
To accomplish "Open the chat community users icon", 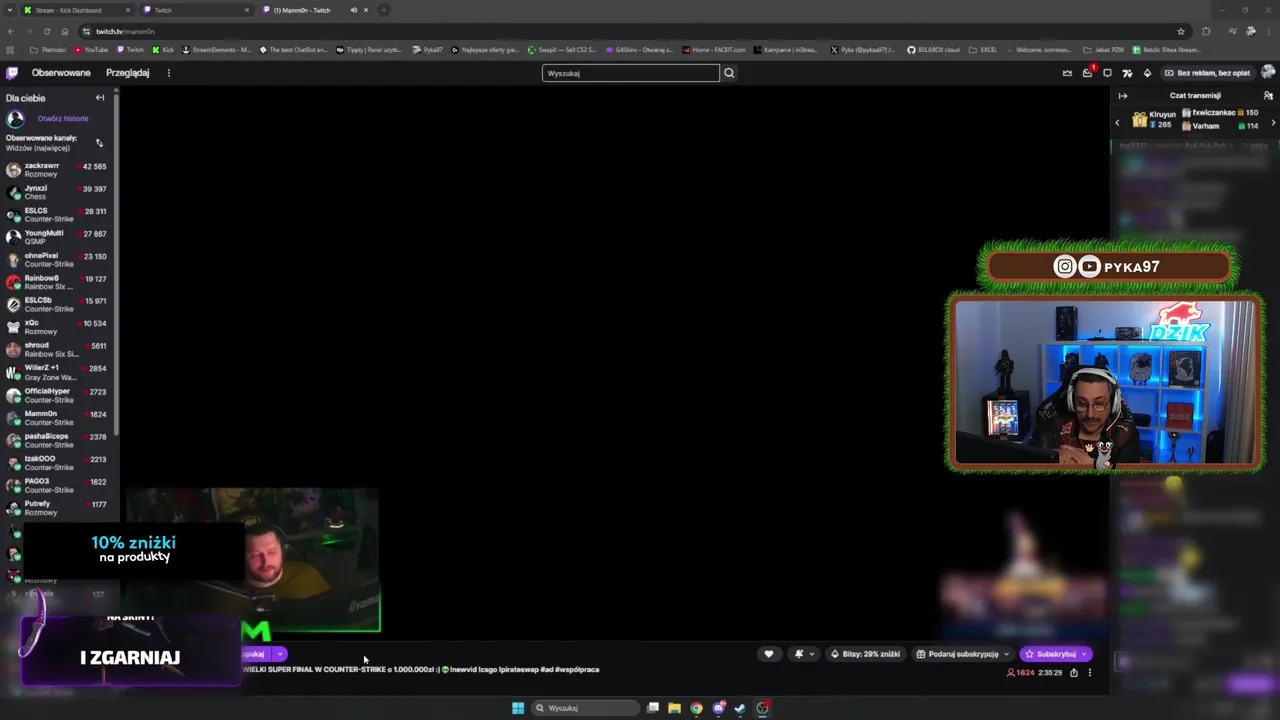I will [x=1268, y=96].
